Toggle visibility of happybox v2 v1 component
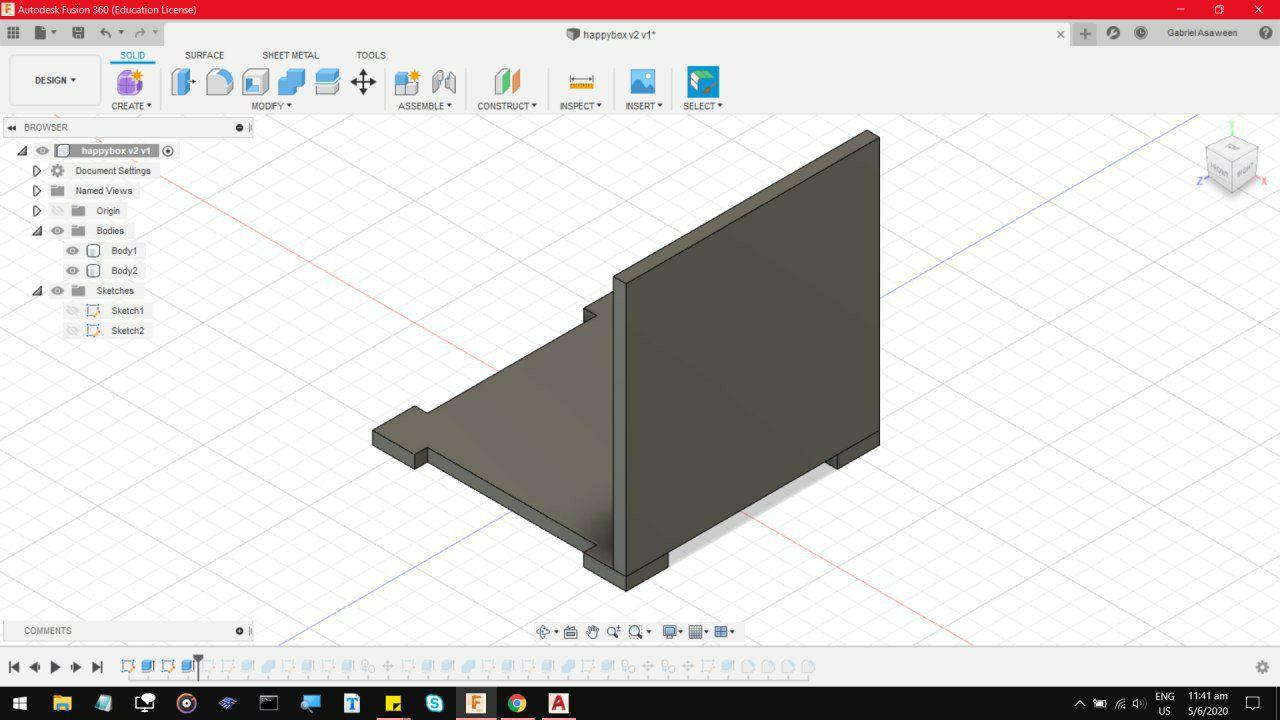This screenshot has height=720, width=1280. 42,151
